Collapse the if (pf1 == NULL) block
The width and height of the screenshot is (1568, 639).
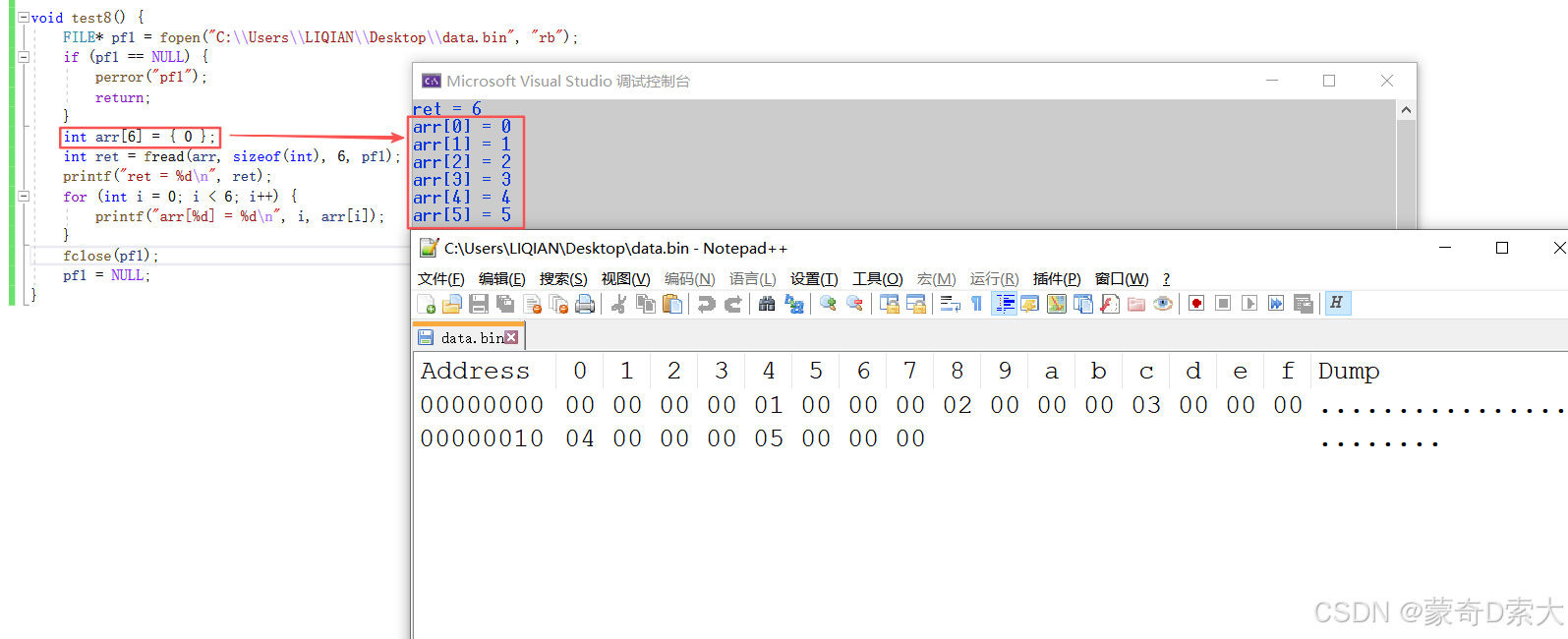click(24, 57)
